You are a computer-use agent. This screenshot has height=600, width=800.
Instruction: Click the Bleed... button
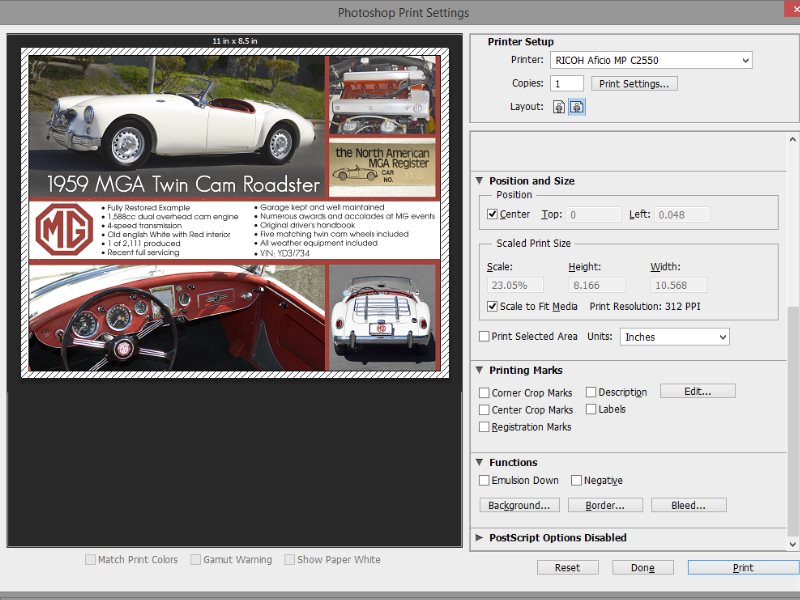coord(688,506)
